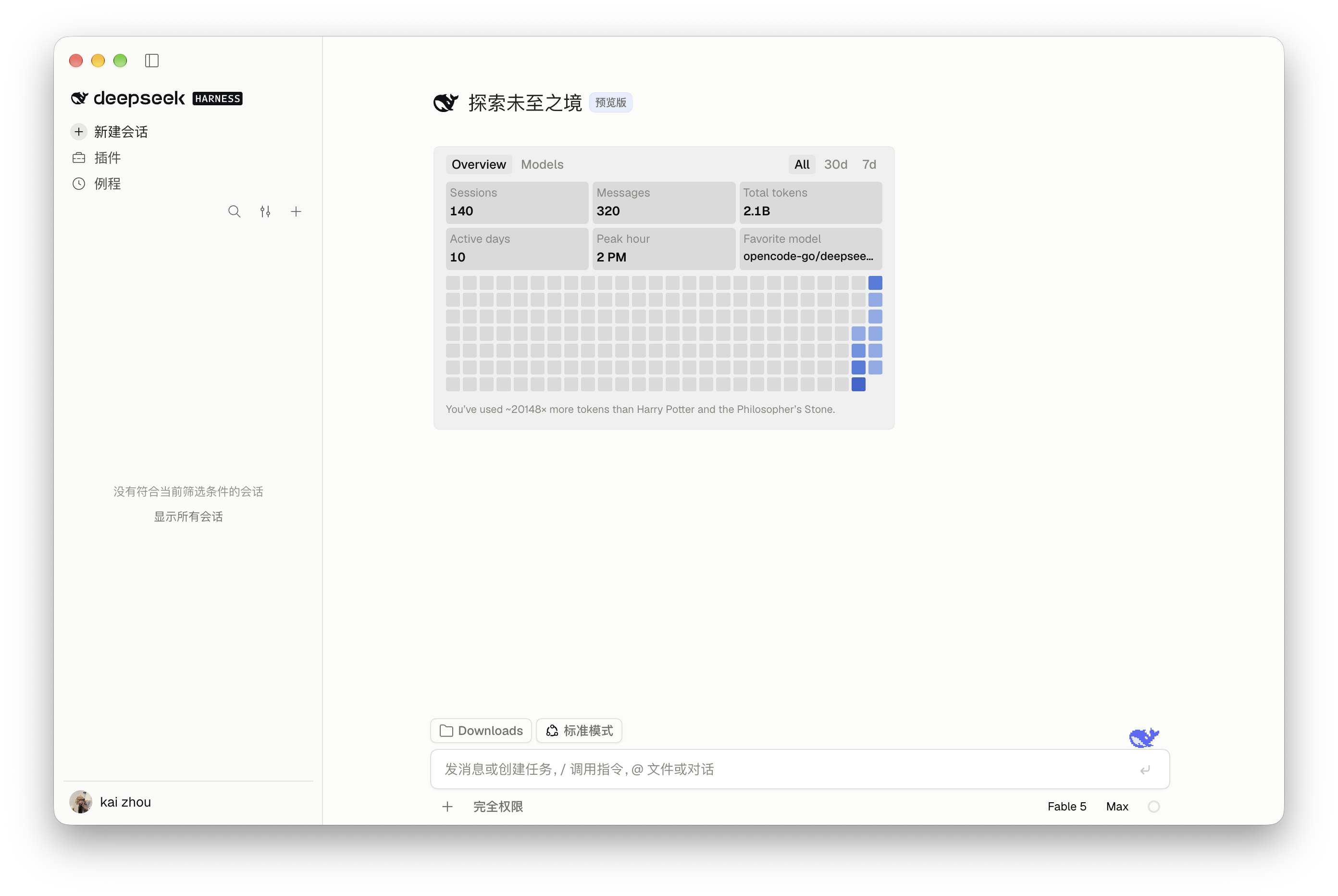The image size is (1338, 896).
Task: Click the whale icon beside 探索未至之境
Action: [x=446, y=103]
